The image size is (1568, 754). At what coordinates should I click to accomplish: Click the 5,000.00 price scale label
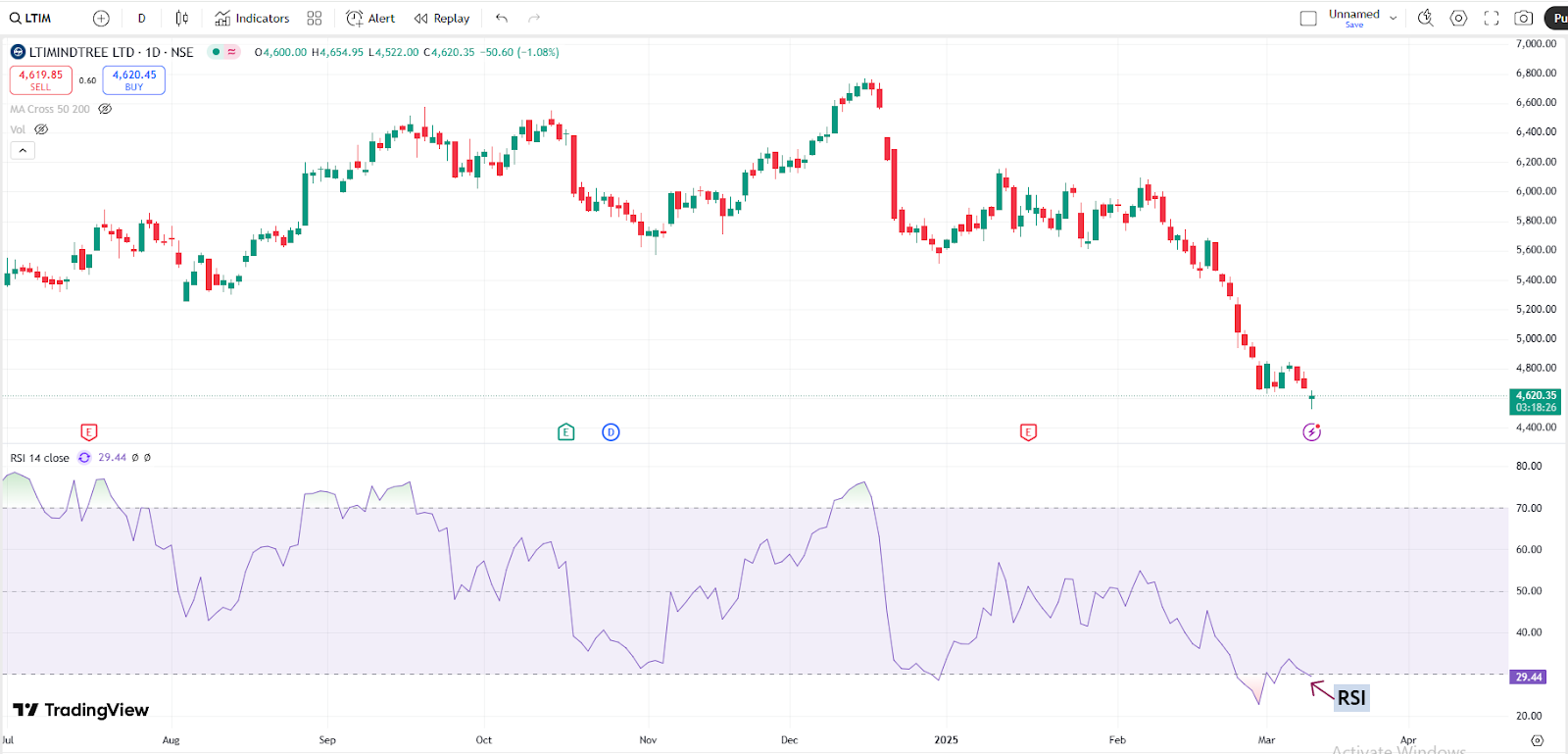(x=1536, y=338)
